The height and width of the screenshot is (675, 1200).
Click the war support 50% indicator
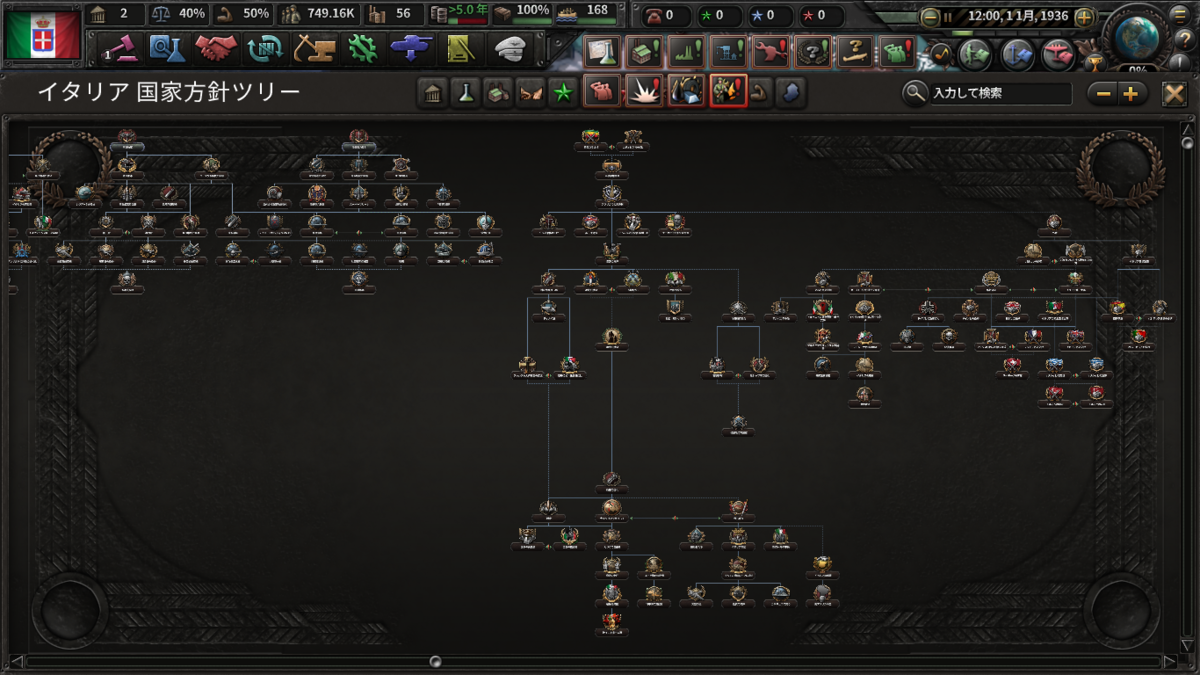[x=242, y=14]
